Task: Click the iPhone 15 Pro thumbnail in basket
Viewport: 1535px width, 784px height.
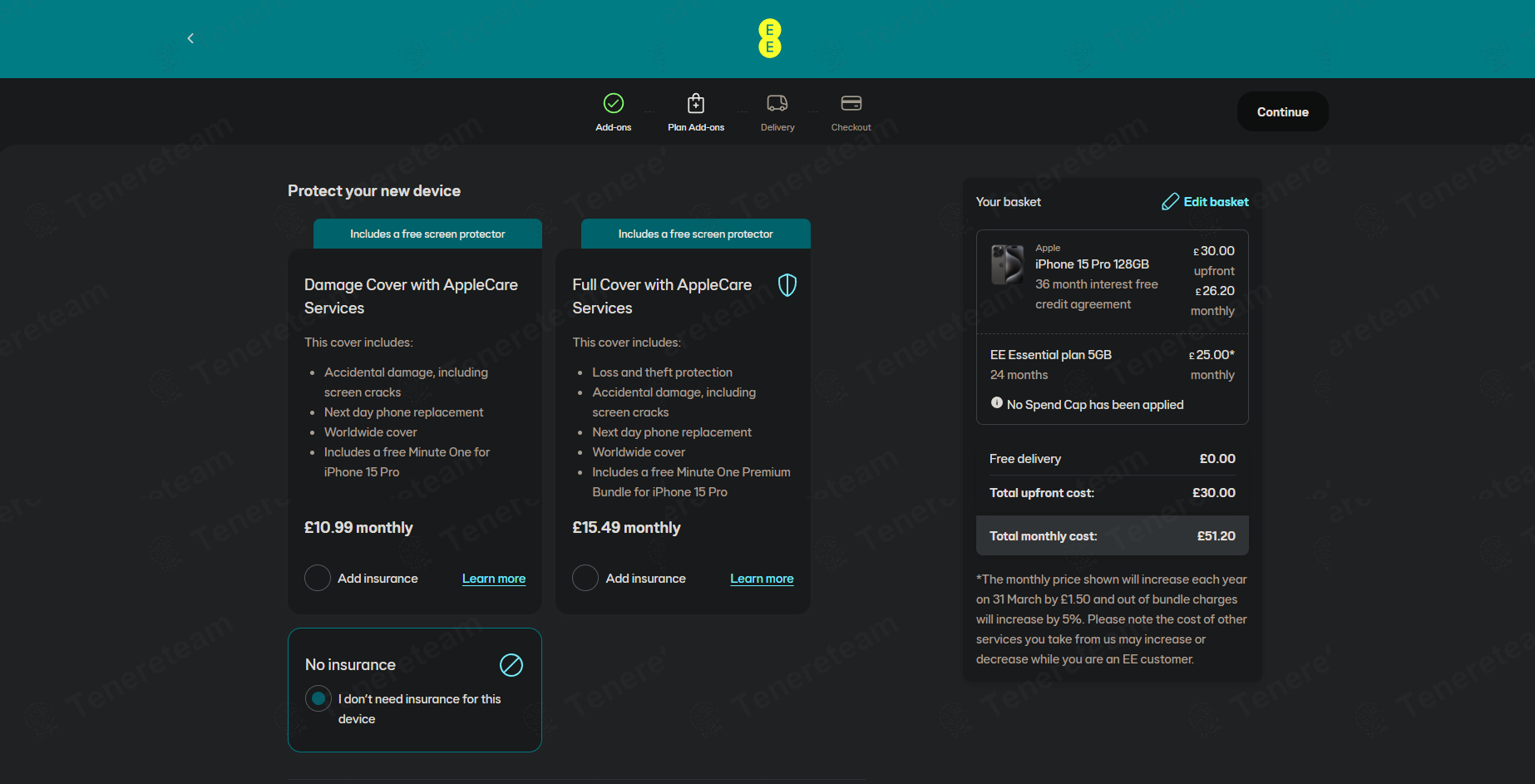Action: (x=1007, y=264)
